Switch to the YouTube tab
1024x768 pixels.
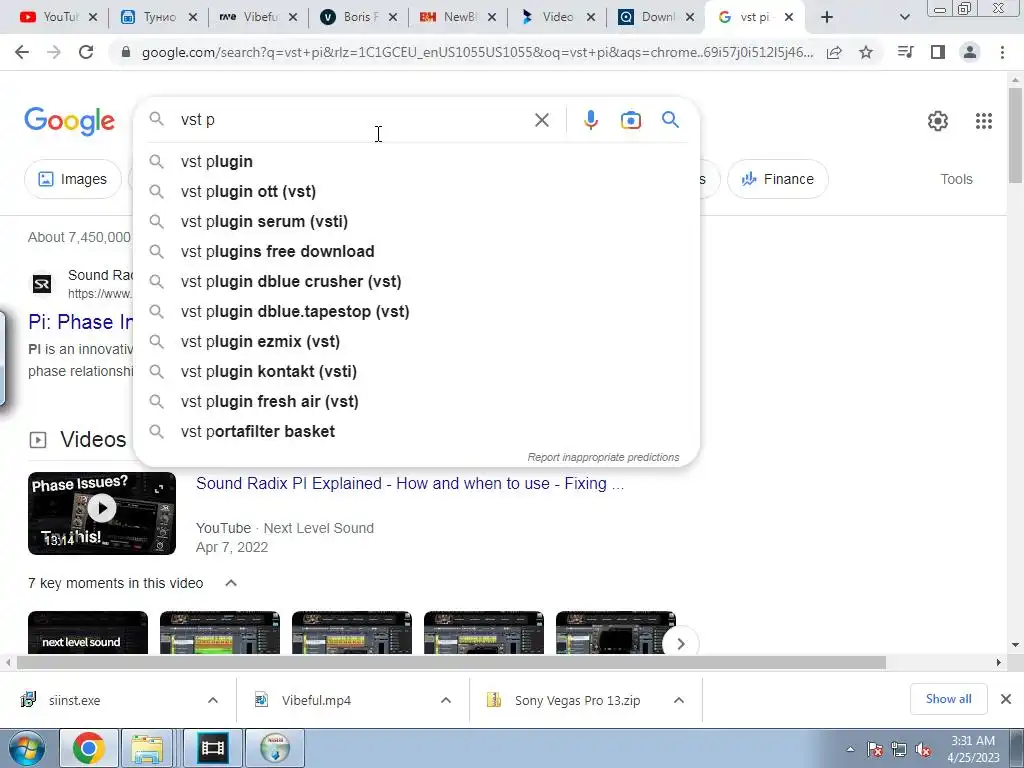59,17
